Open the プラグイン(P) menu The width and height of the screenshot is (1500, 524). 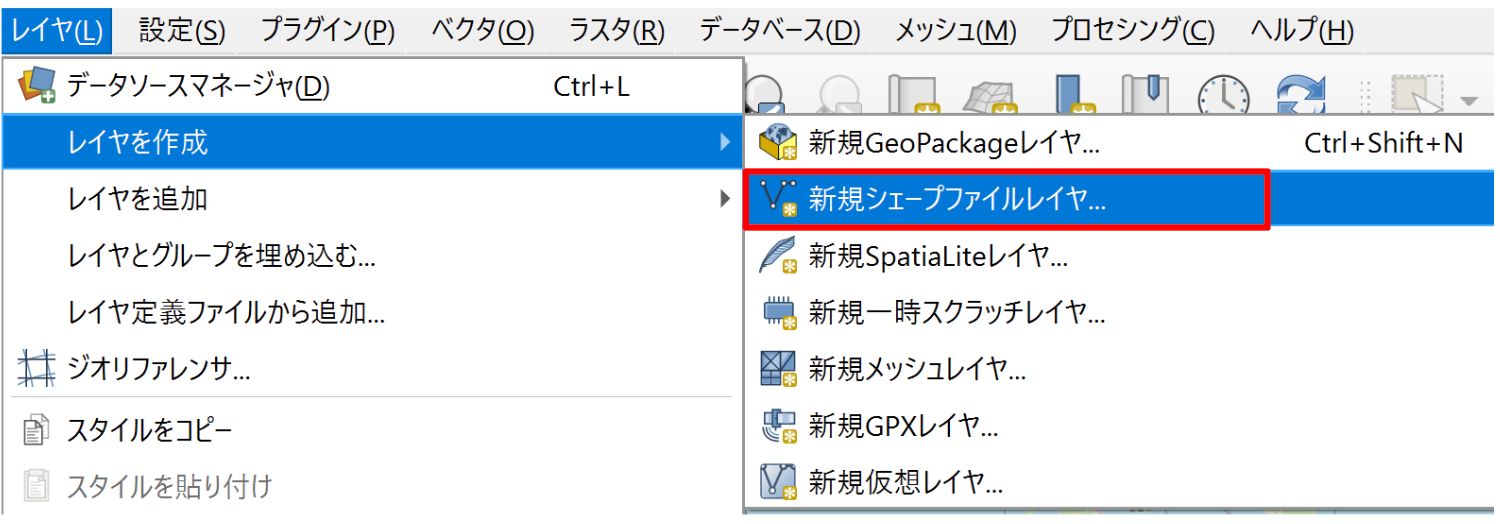[x=328, y=30]
